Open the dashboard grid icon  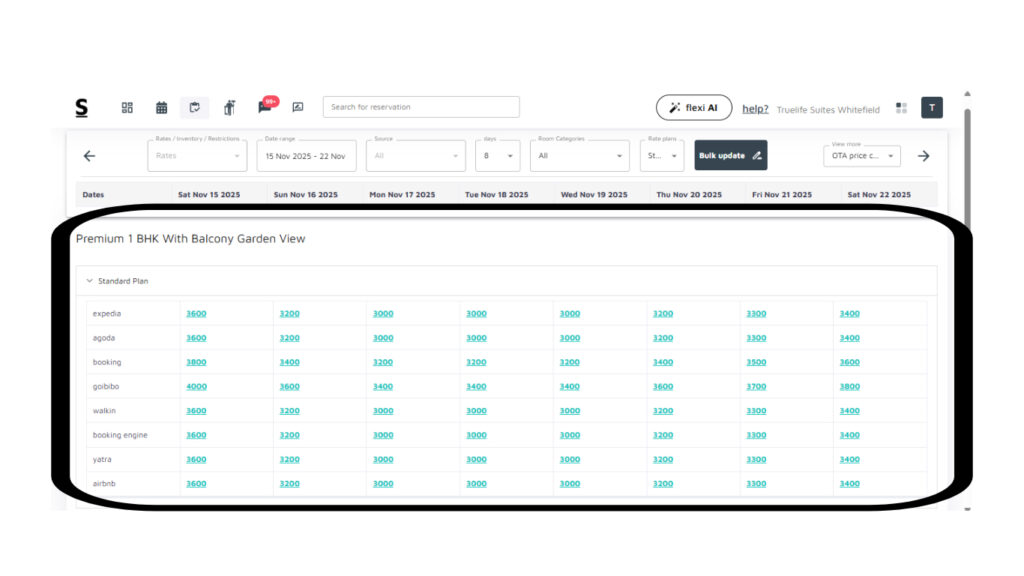127,108
